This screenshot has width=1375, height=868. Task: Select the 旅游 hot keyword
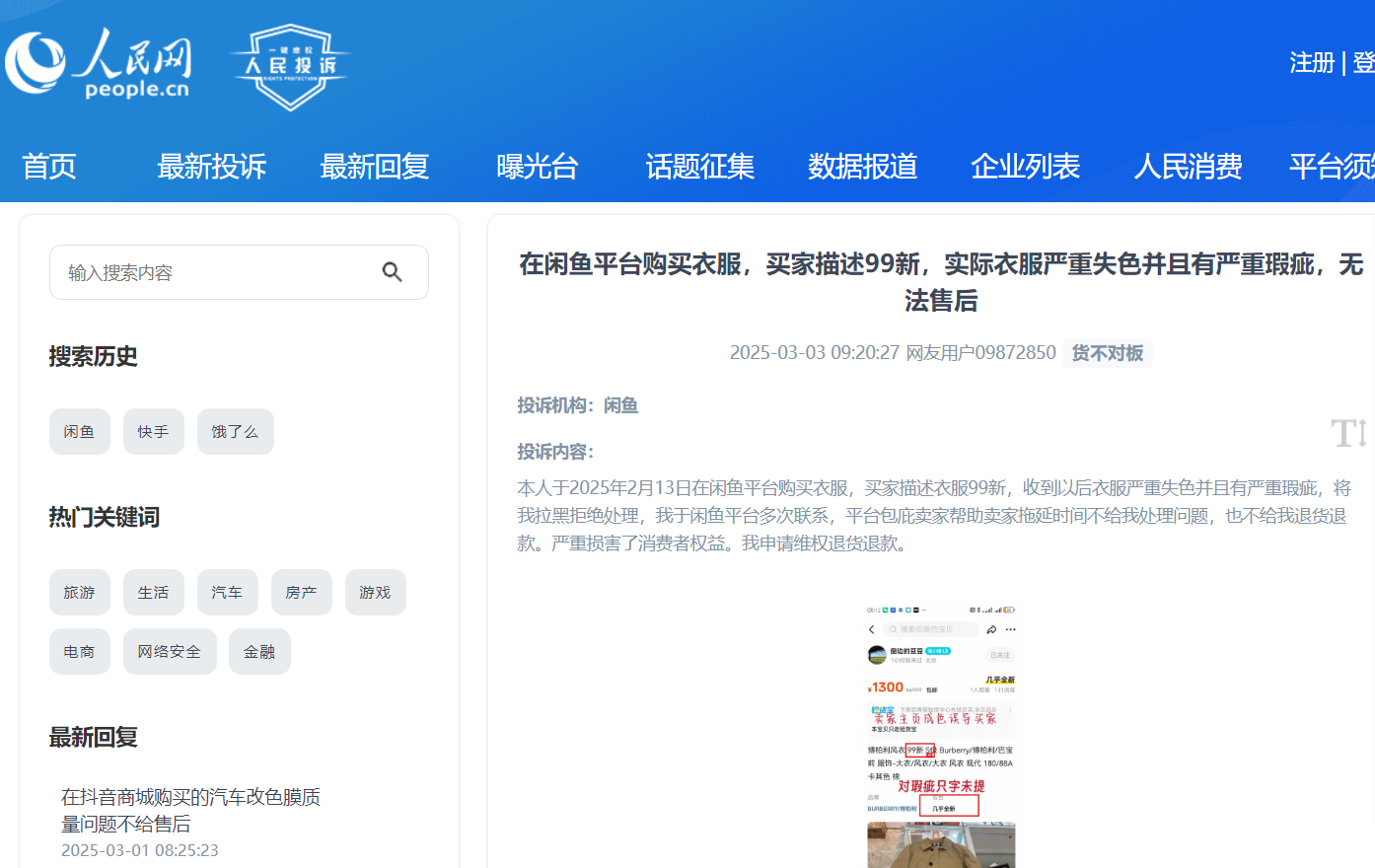pyautogui.click(x=80, y=593)
